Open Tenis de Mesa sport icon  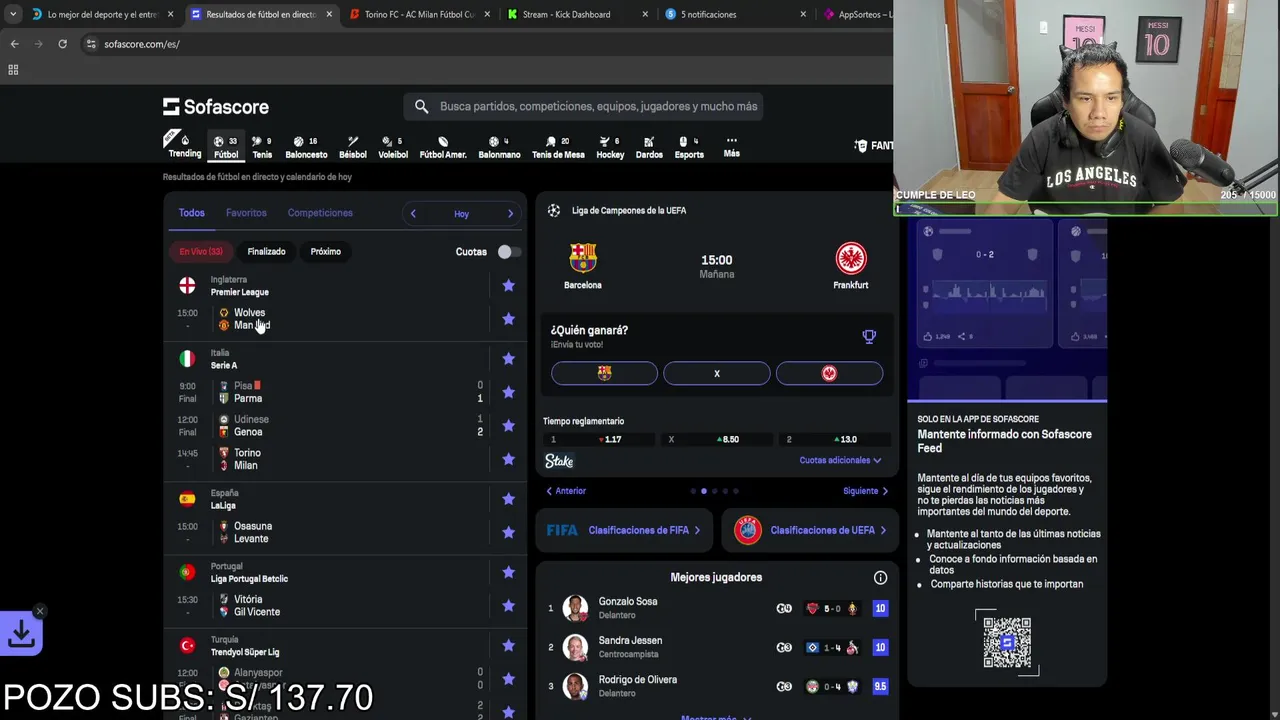pos(558,146)
